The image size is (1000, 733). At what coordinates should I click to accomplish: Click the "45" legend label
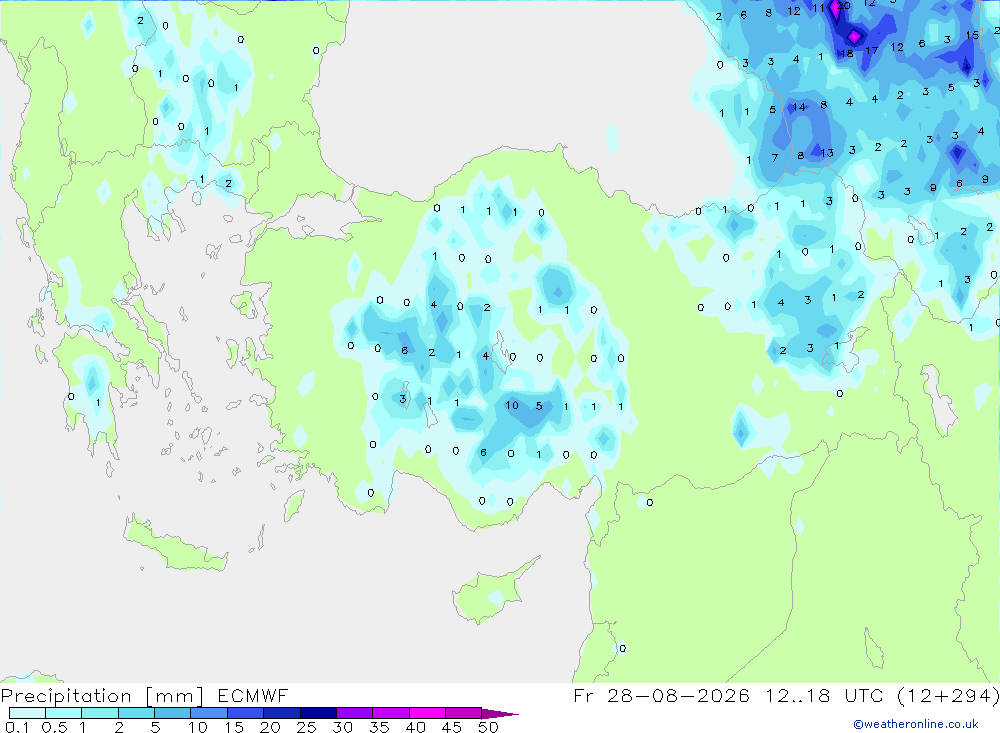tap(452, 727)
